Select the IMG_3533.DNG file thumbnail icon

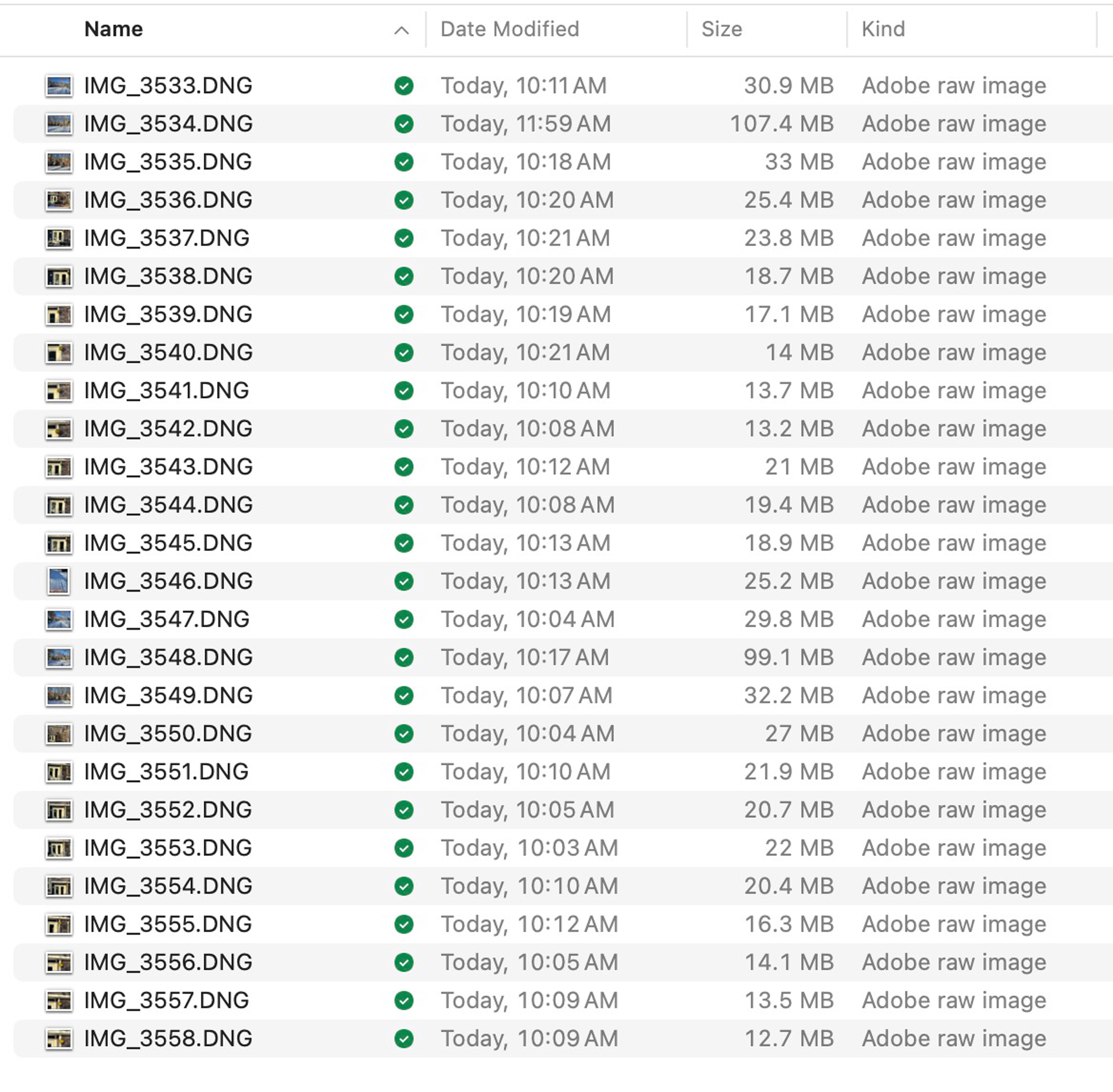coord(59,86)
